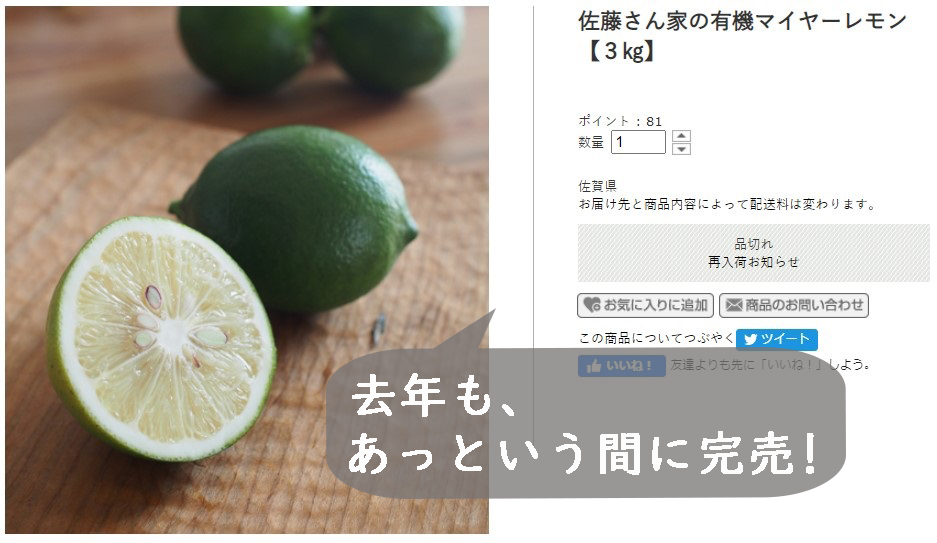Click the envelope icon for 商品のお問い合わせ
The width and height of the screenshot is (937, 543).
tap(734, 305)
